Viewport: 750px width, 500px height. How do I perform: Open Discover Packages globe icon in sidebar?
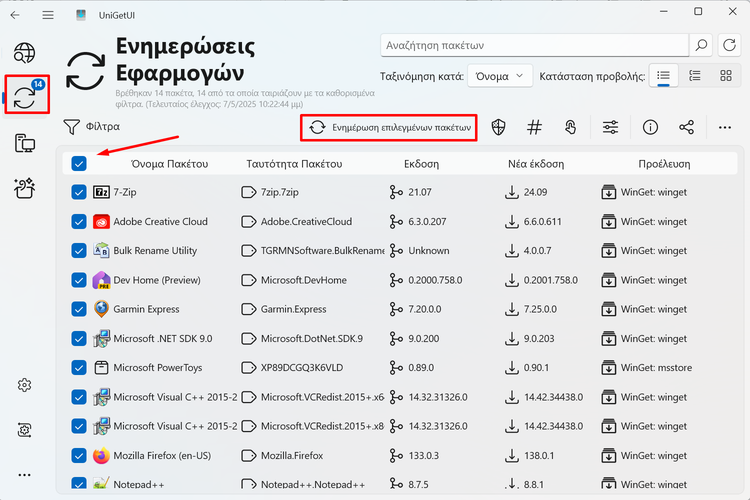[24, 53]
